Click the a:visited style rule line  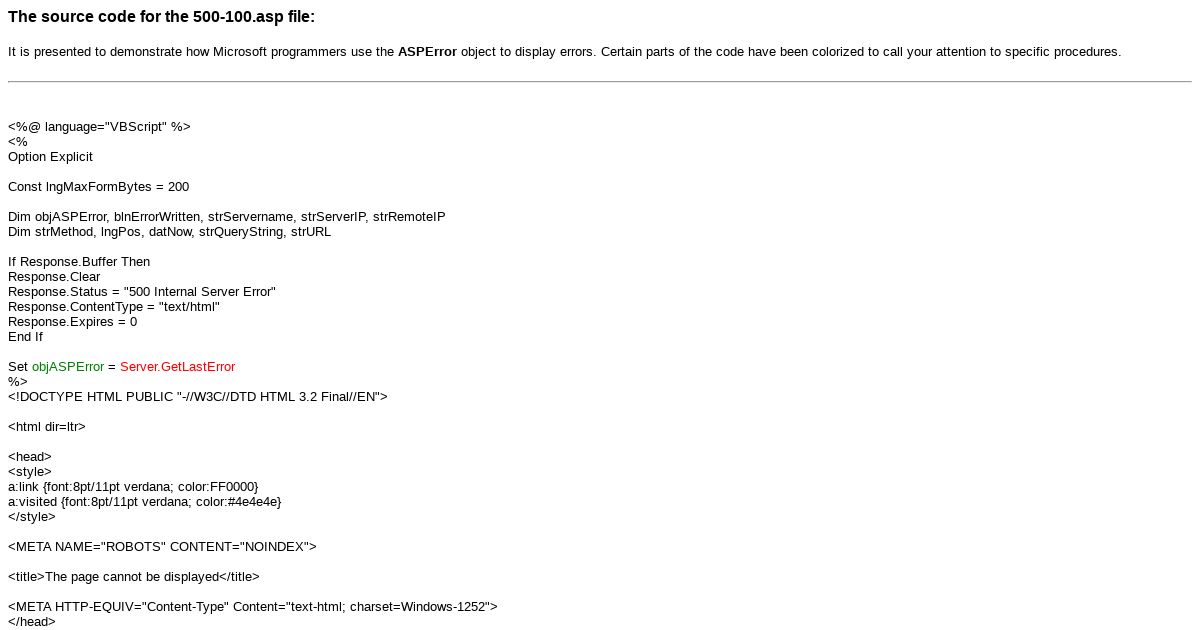pyautogui.click(x=145, y=502)
